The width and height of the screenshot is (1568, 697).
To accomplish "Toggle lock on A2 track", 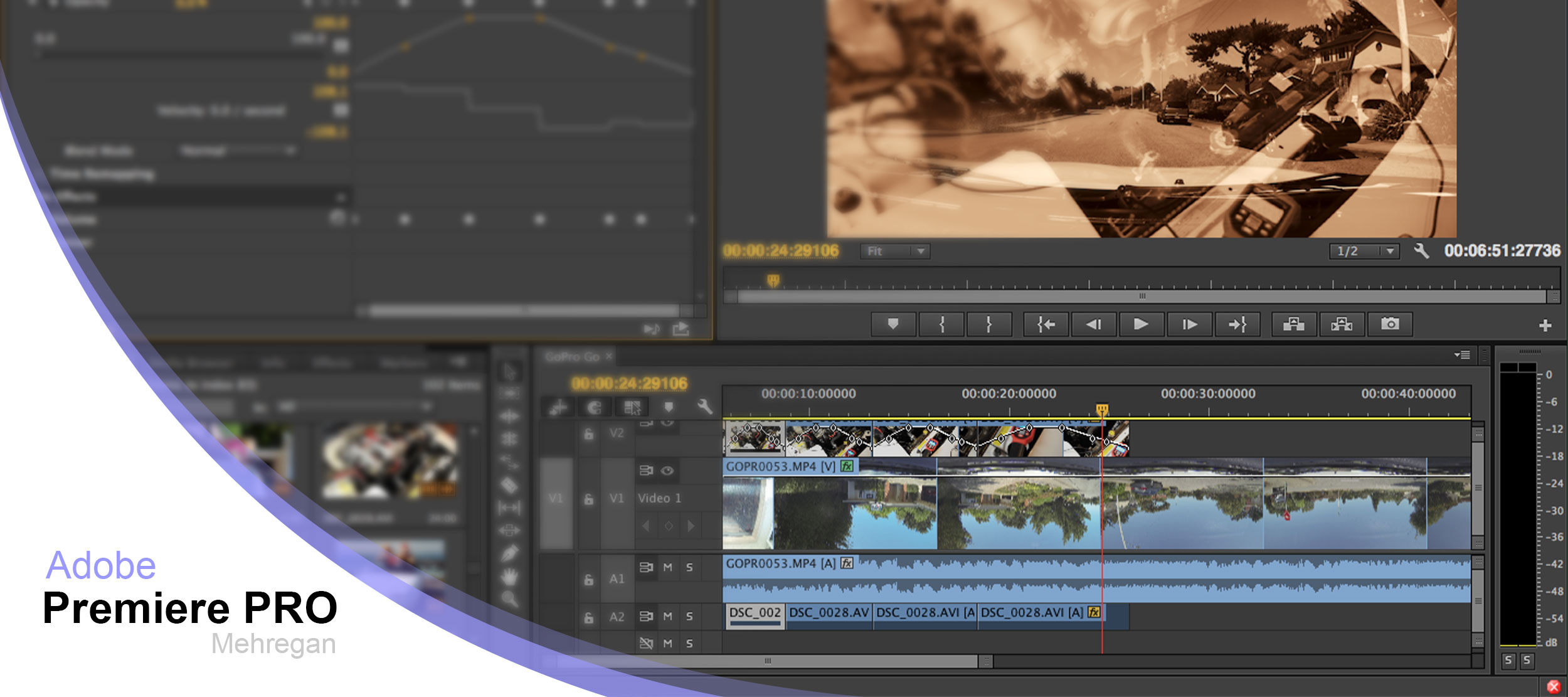I will tap(589, 618).
